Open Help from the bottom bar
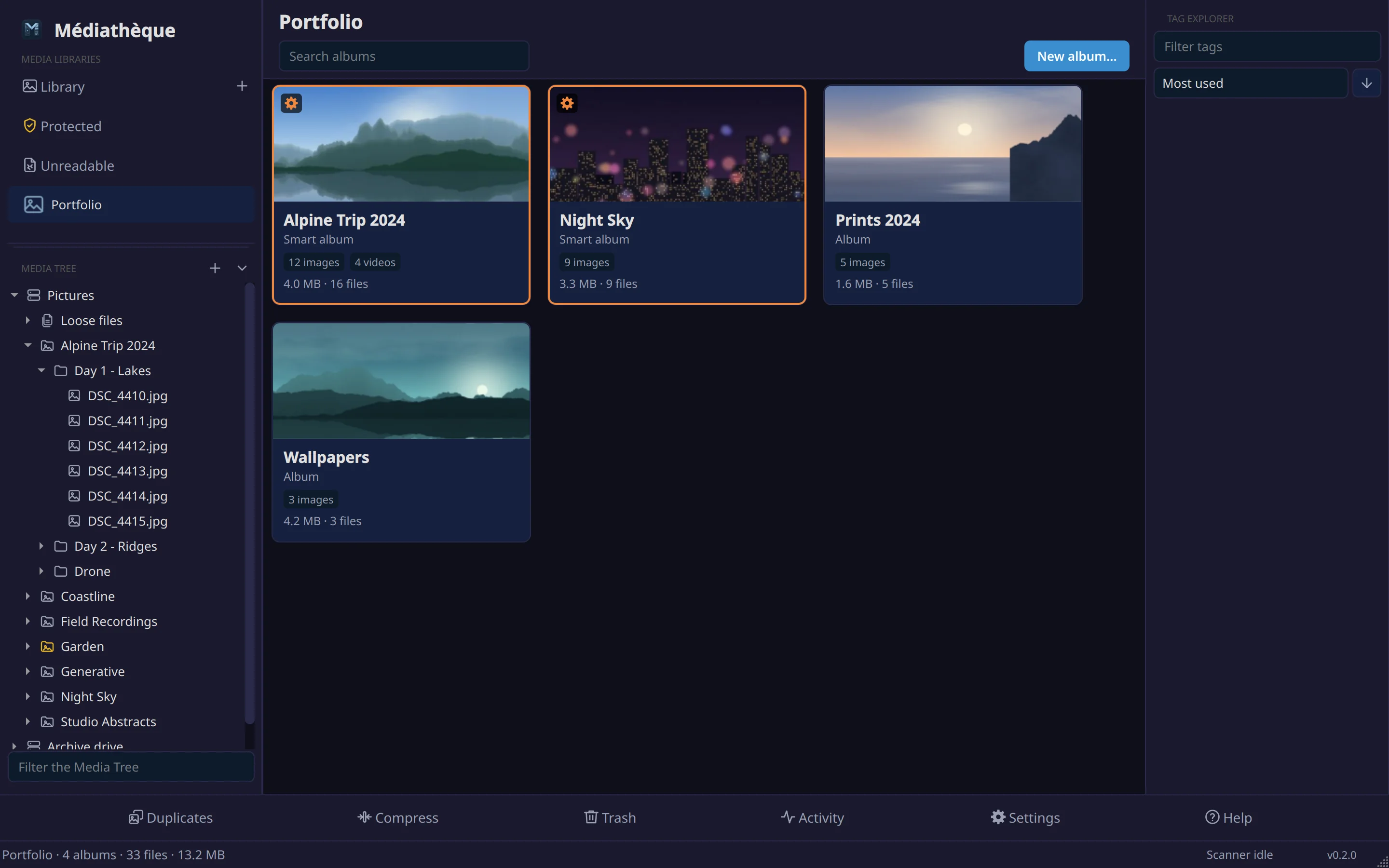The width and height of the screenshot is (1389, 868). point(1228,817)
